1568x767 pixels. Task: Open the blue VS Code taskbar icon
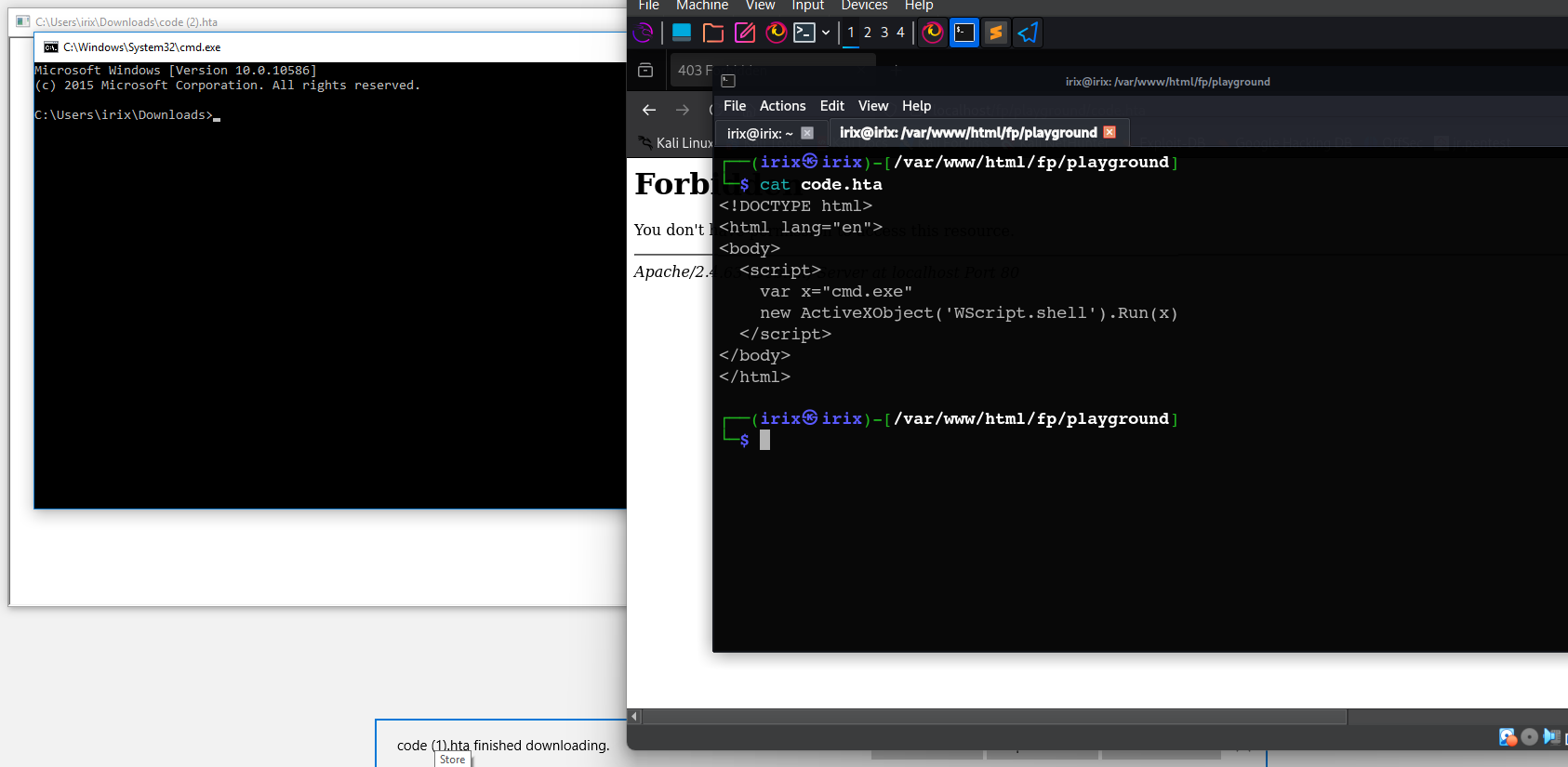pos(1028,33)
